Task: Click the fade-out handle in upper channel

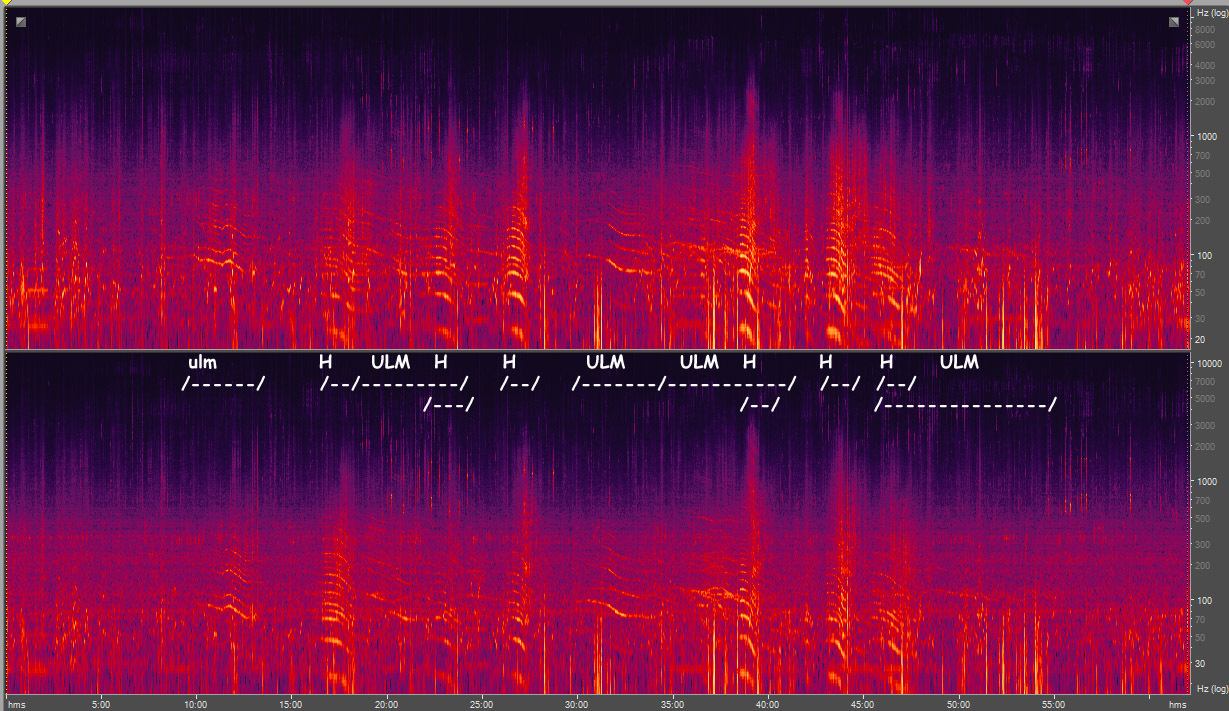Action: pos(1174,21)
